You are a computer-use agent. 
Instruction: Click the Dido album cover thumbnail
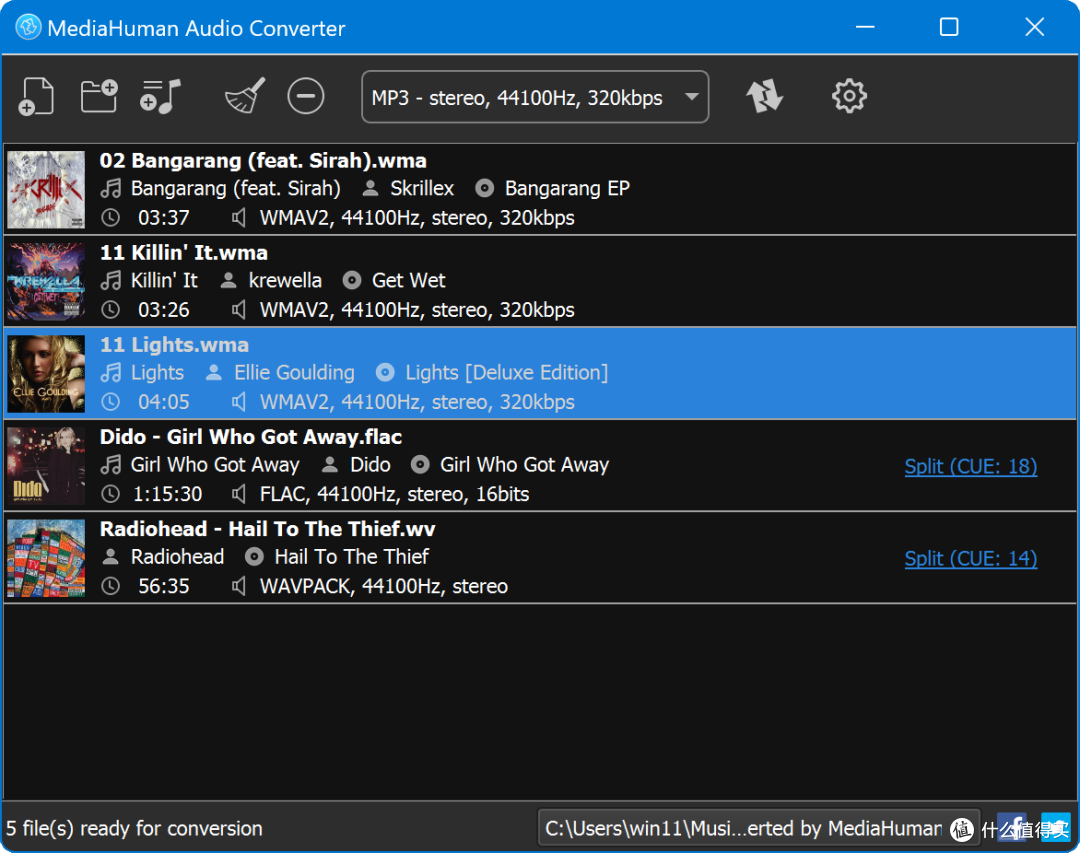point(46,466)
